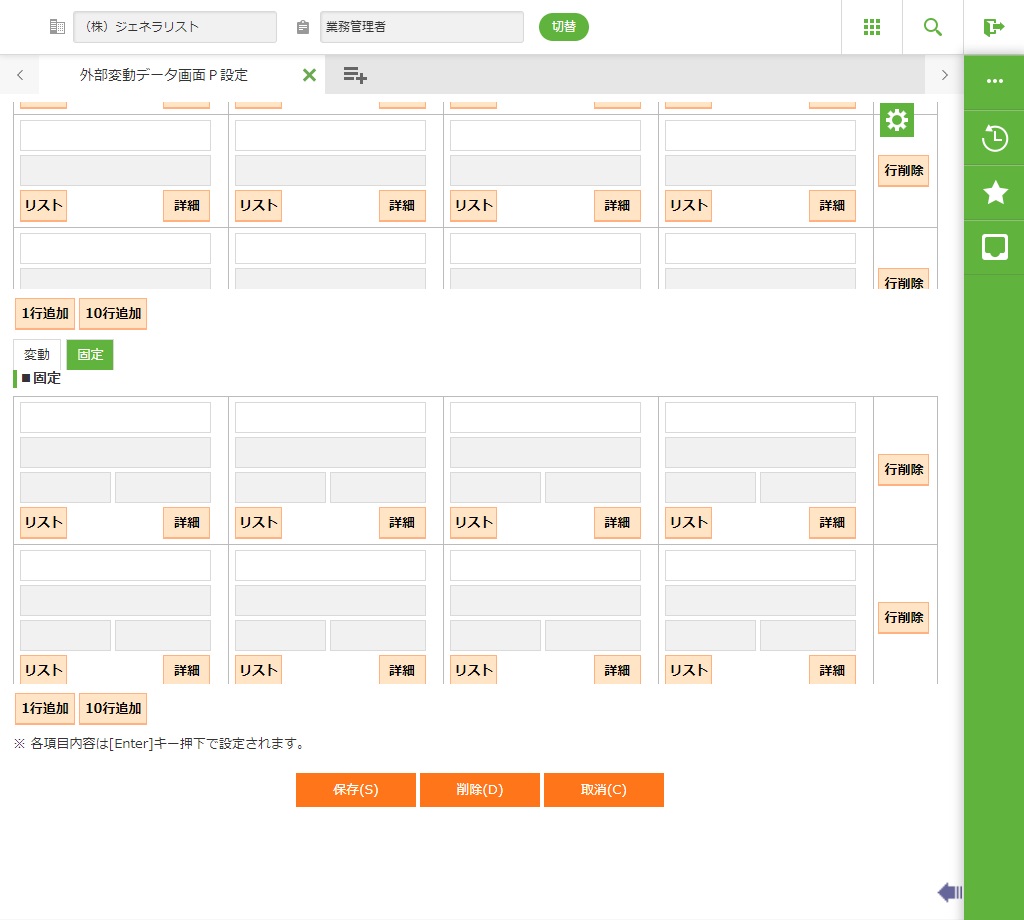Screen dimensions: 1024x920
Task: Close the 外部変動データ画面Ｐ設定 tab
Action: pyautogui.click(x=309, y=75)
